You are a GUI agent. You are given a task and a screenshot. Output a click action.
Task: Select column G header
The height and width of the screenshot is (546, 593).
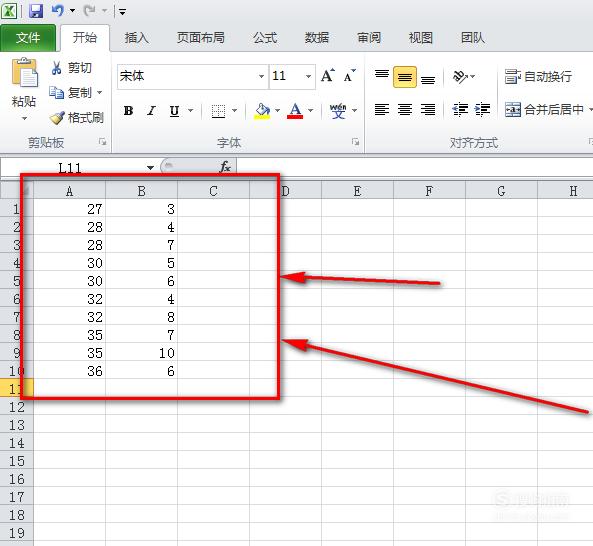[501, 191]
